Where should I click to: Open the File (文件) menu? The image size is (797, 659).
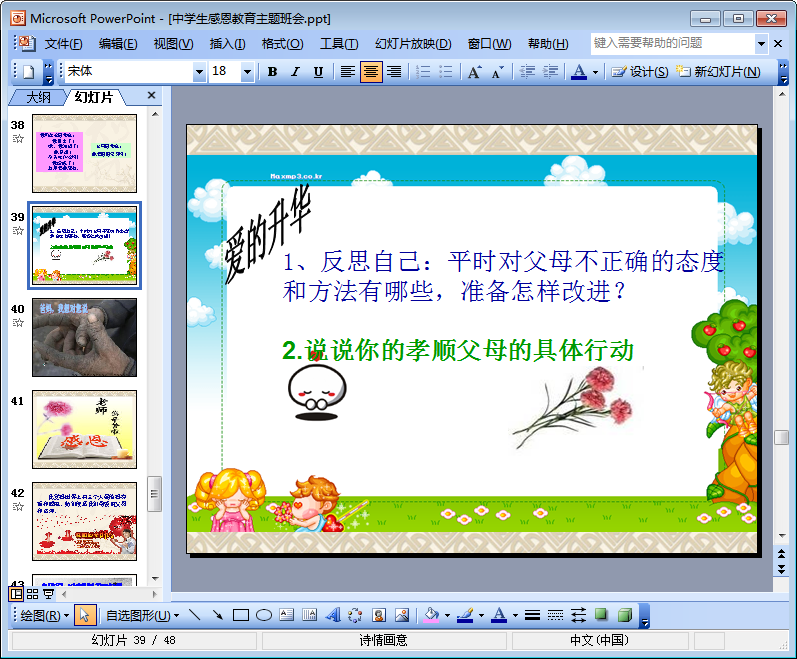(x=63, y=44)
